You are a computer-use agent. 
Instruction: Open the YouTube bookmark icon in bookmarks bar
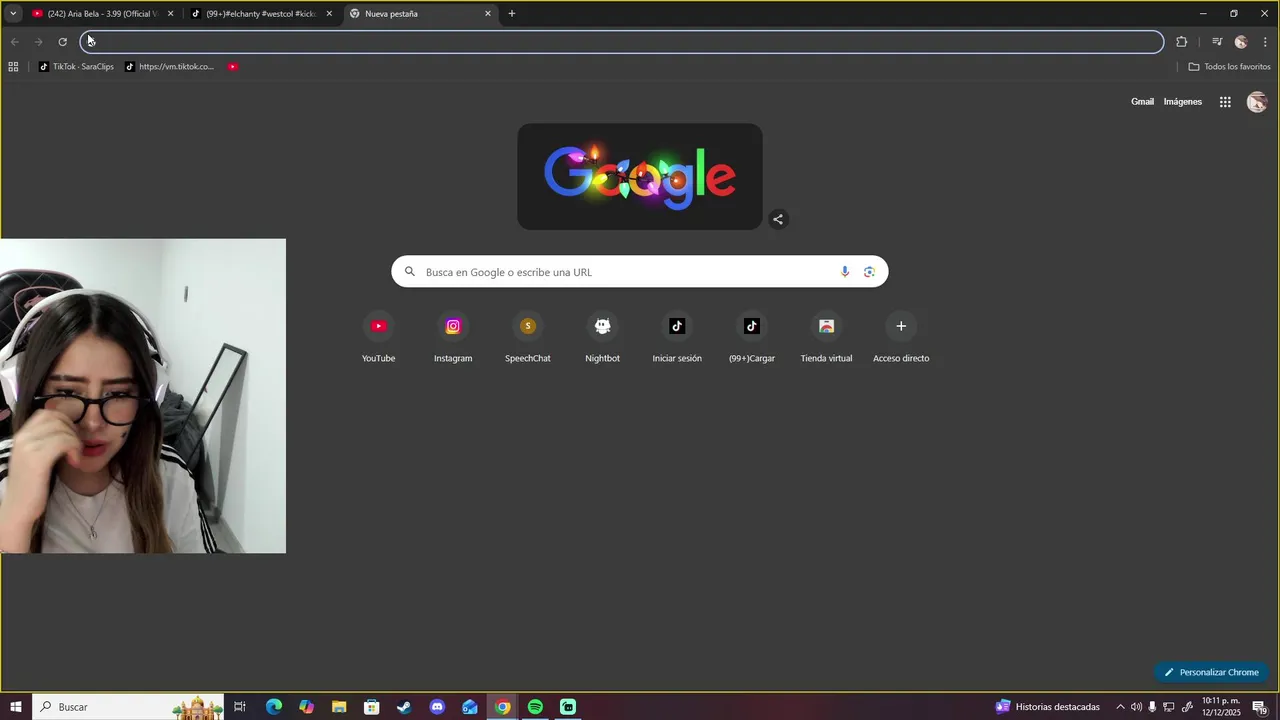233,67
